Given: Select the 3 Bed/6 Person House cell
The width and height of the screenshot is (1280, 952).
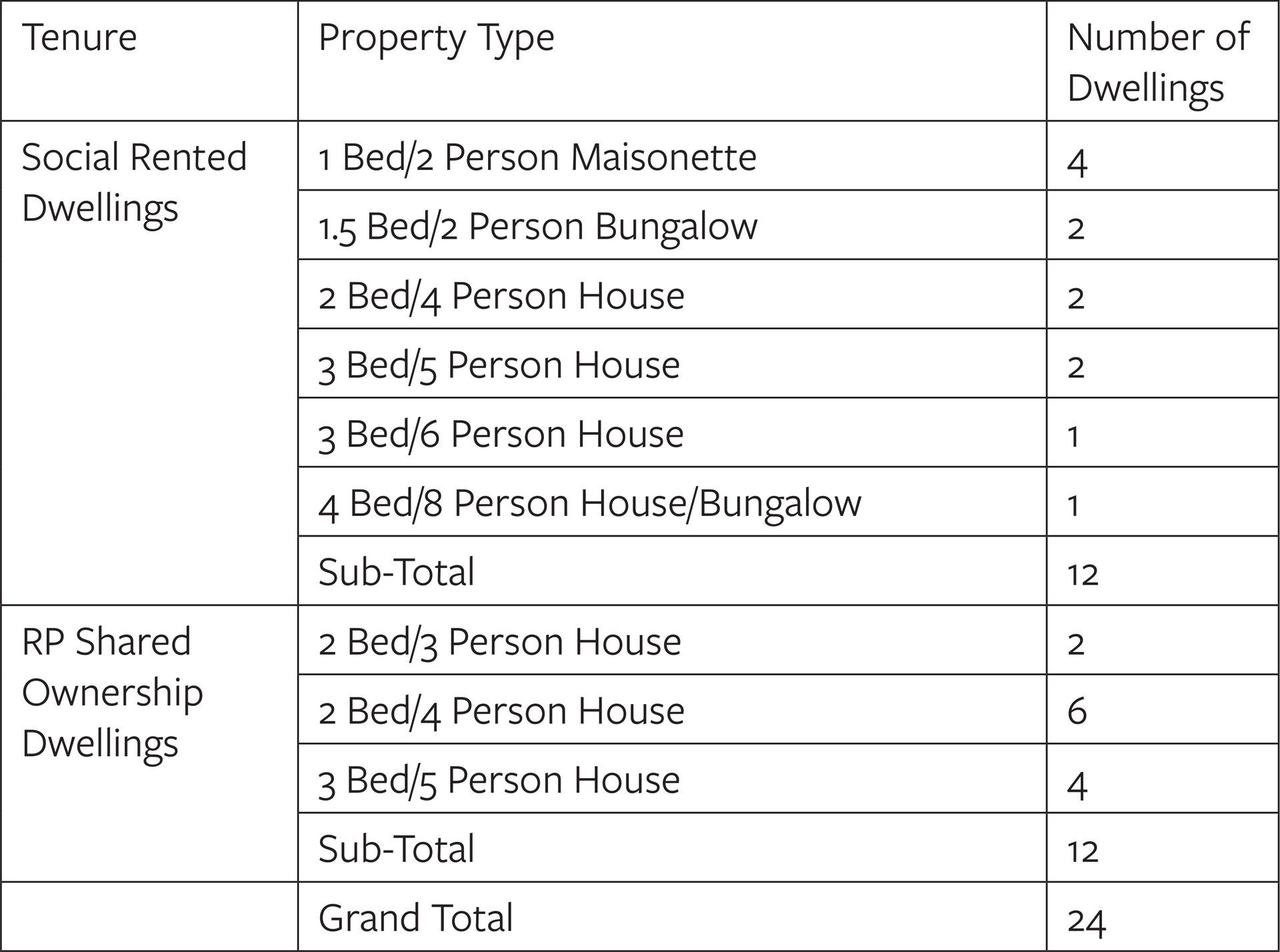Looking at the screenshot, I should point(672,432).
